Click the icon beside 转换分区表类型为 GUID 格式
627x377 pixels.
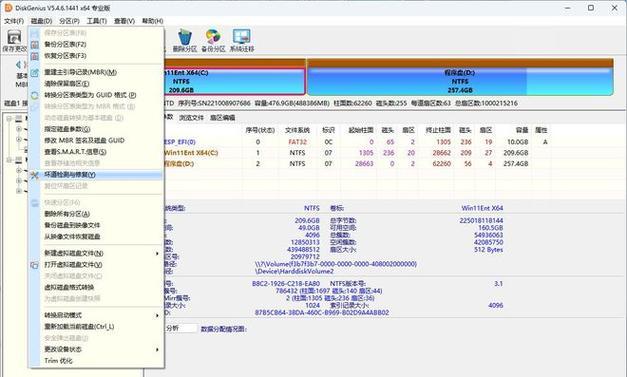[x=35, y=95]
